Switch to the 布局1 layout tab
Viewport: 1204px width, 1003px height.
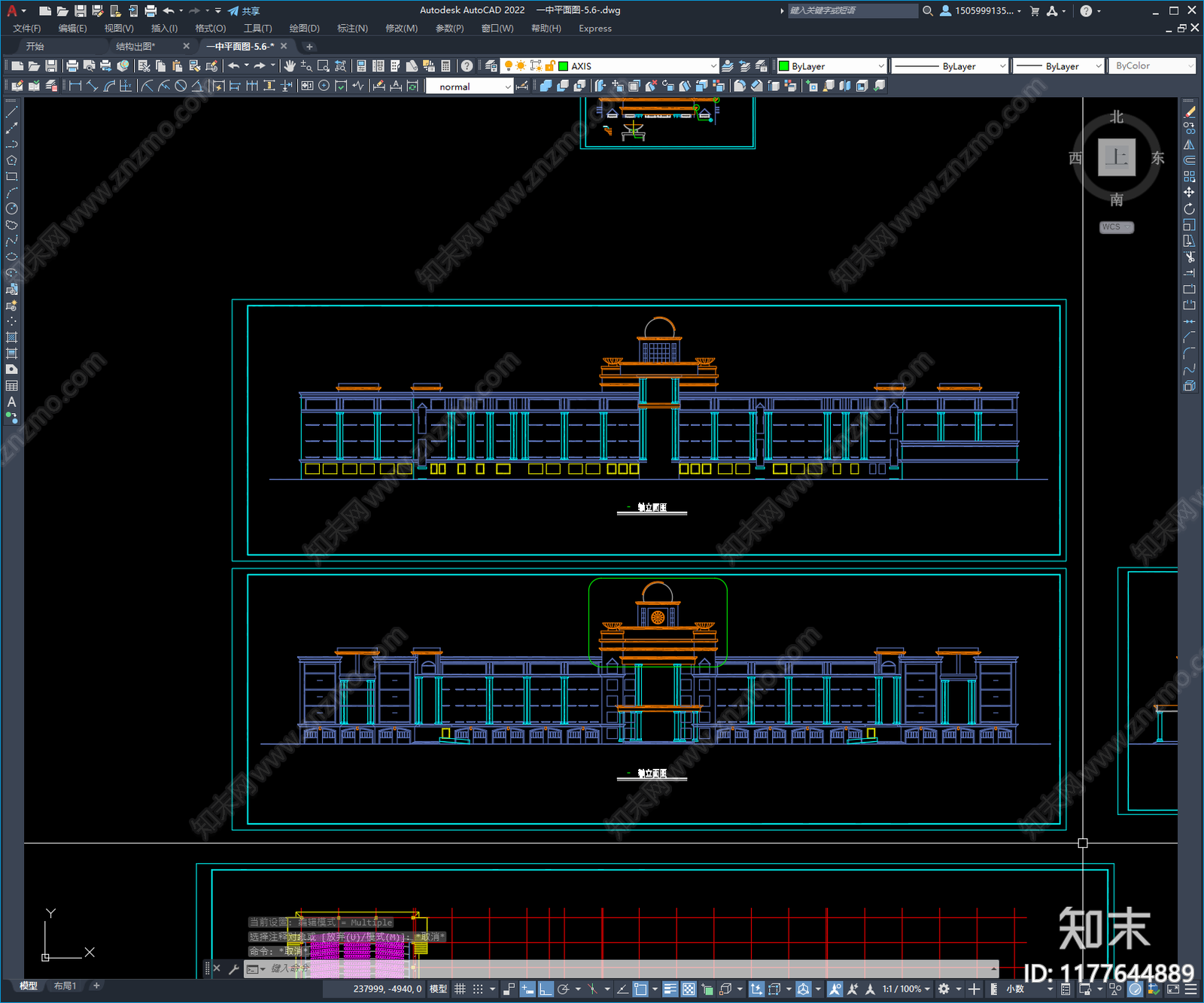click(x=65, y=986)
